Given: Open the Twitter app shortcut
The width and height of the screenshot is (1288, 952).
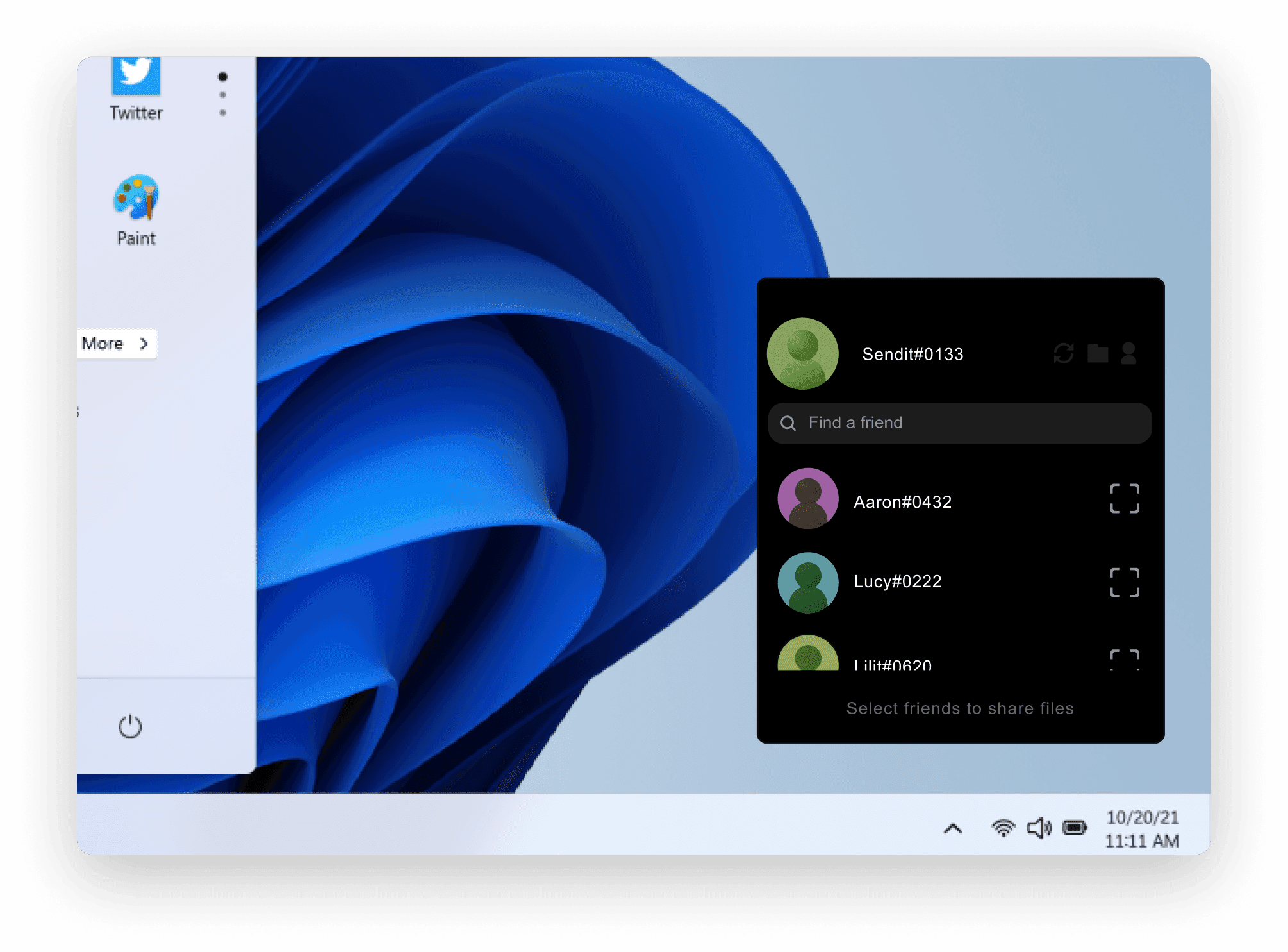Looking at the screenshot, I should pyautogui.click(x=136, y=88).
